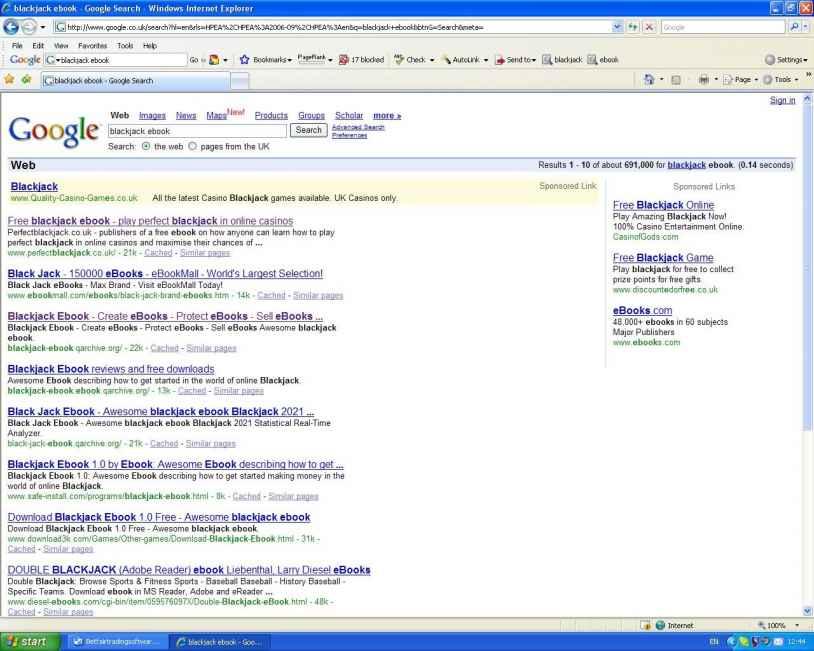Click the Windows Start button
The width and height of the screenshot is (814, 651).
31,641
